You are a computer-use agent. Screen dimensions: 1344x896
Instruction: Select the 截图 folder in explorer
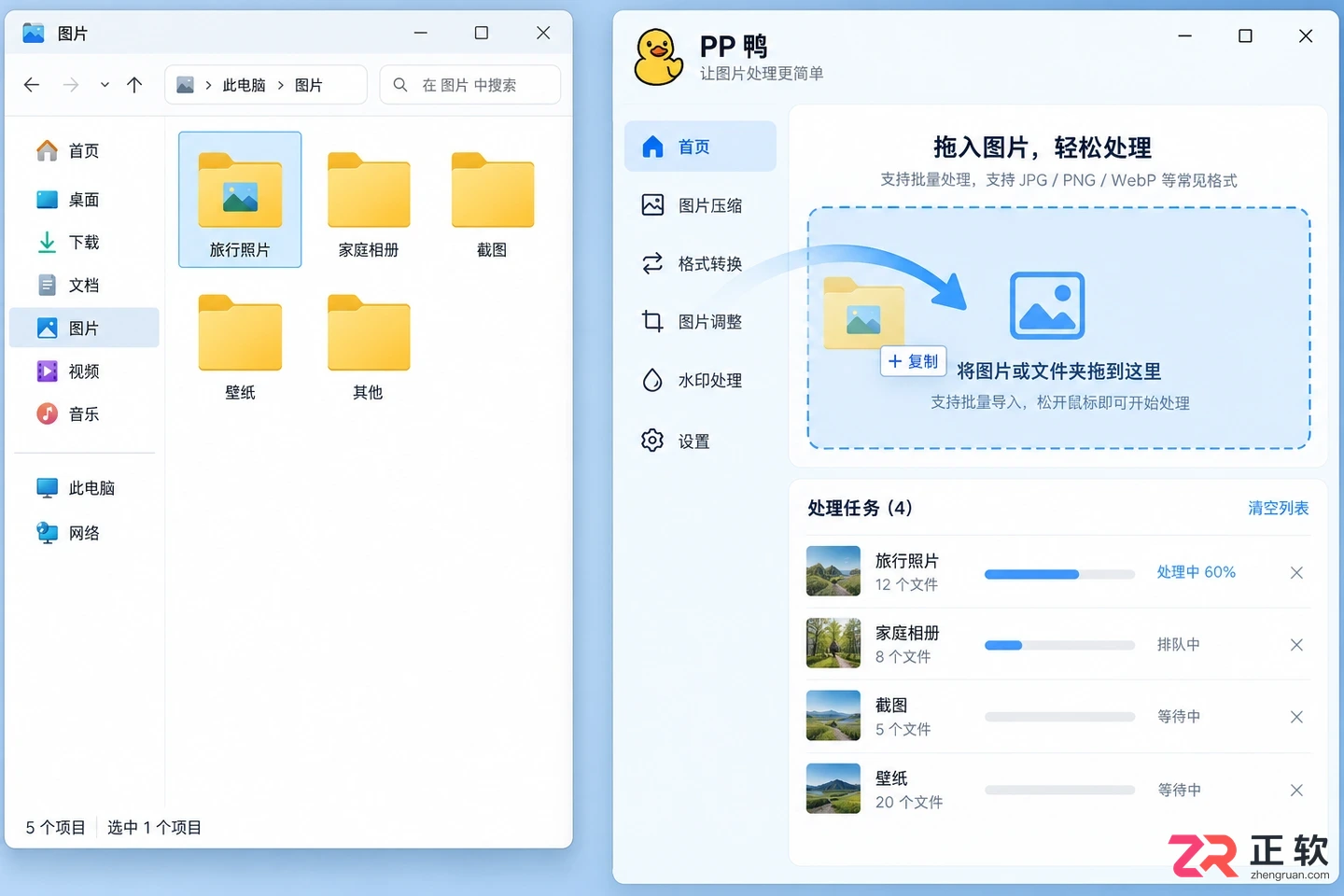pos(492,203)
